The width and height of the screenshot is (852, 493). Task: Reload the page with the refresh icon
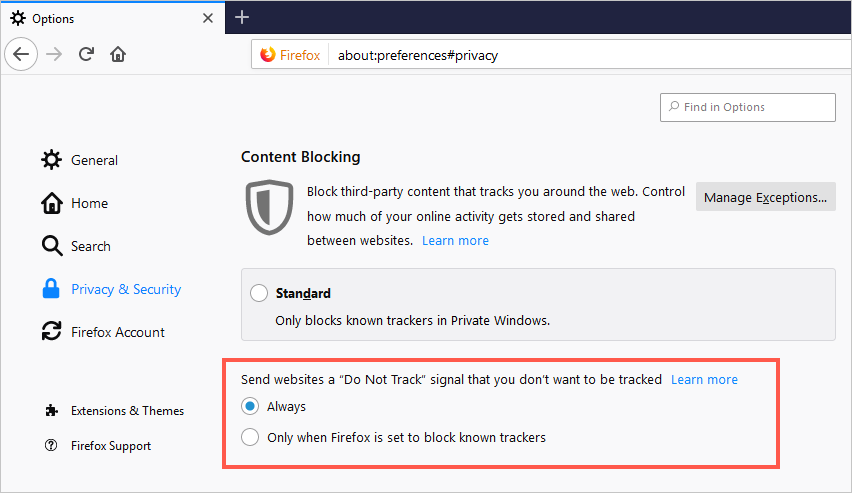click(86, 54)
